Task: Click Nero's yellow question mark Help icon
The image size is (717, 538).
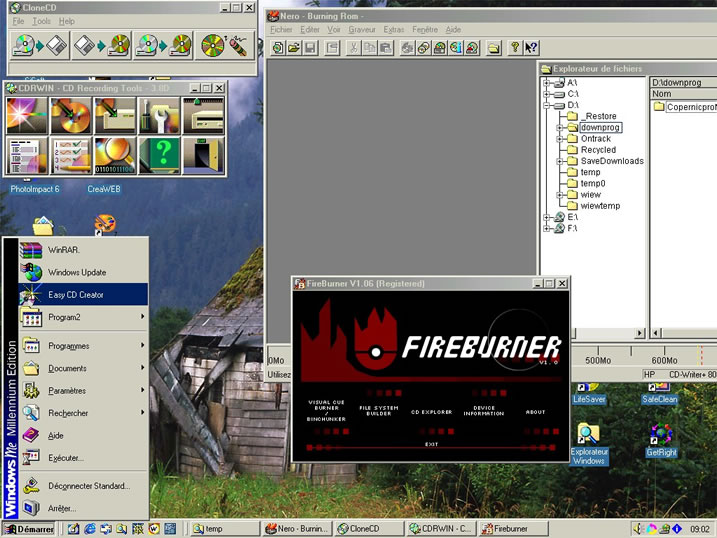Action: (515, 48)
